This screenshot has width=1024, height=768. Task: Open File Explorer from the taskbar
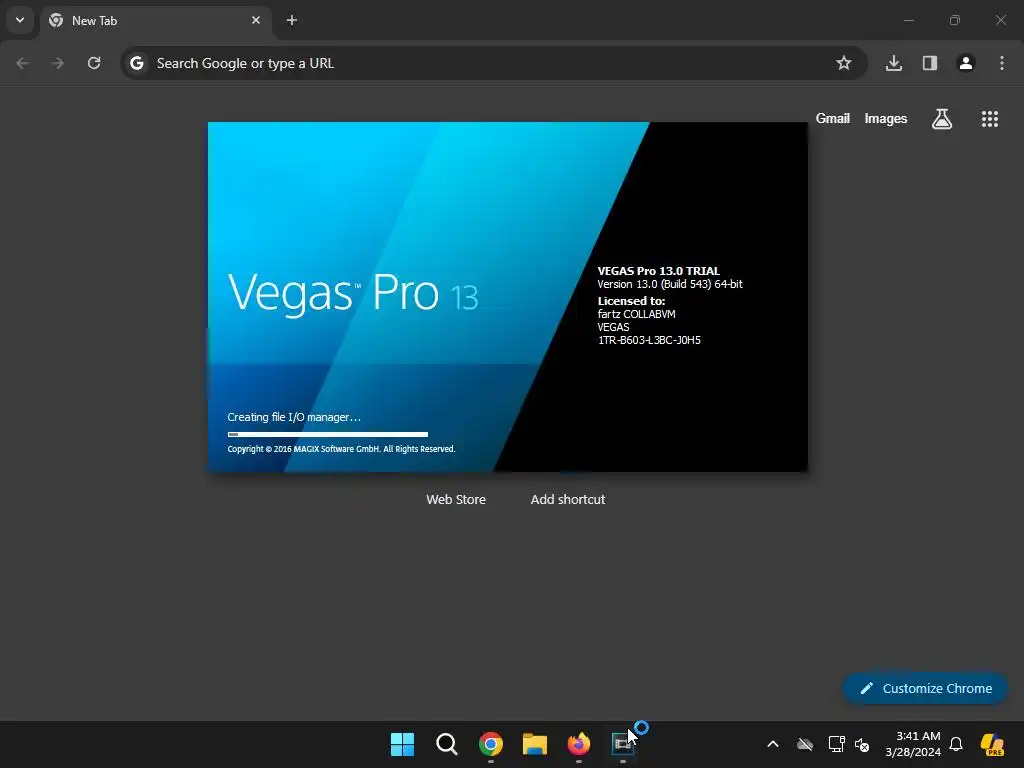[535, 744]
